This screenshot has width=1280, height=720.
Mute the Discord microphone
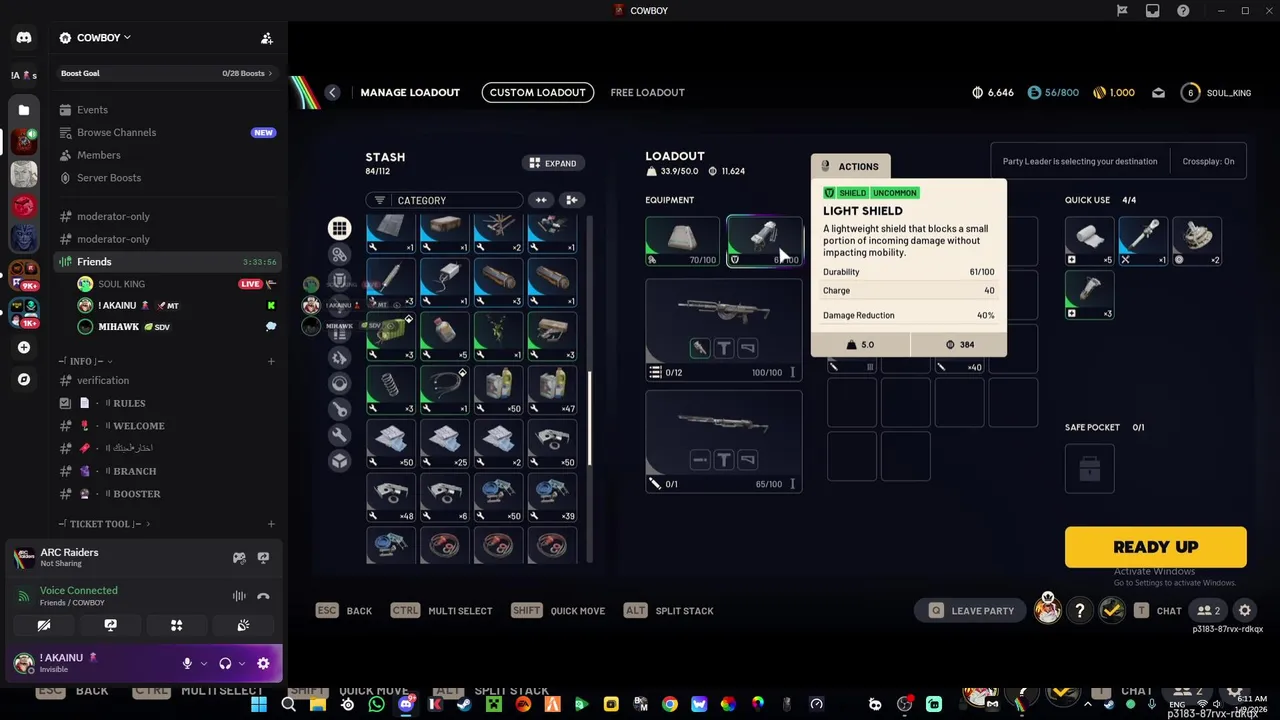click(x=187, y=663)
